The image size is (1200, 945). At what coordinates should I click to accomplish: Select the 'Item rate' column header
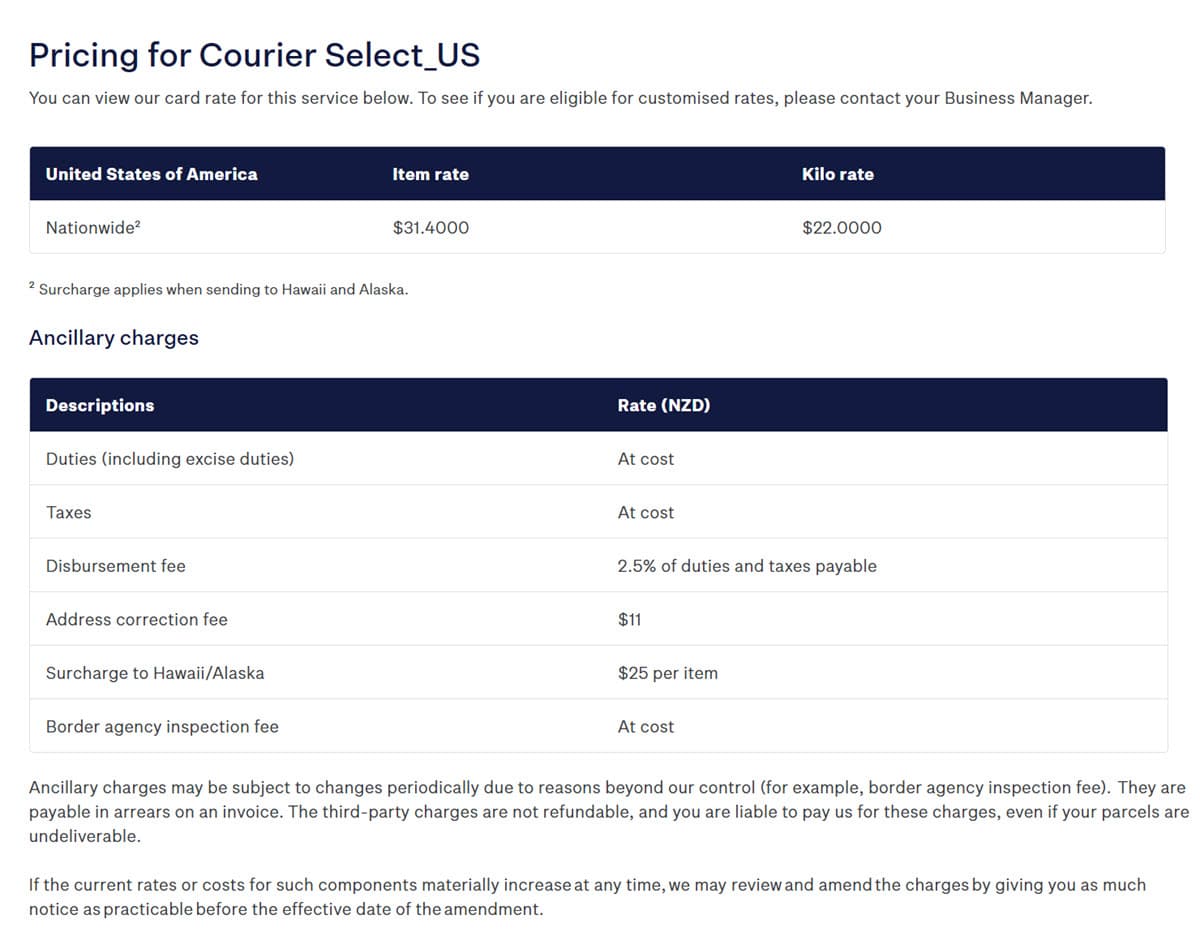(430, 174)
